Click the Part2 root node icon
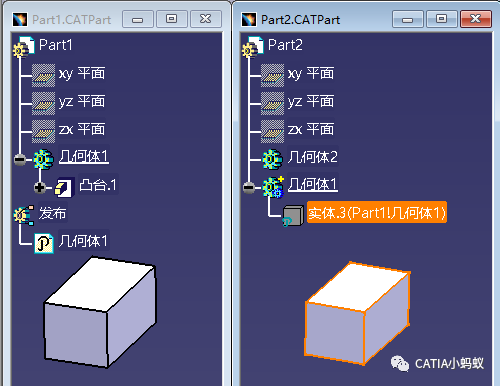Viewport: 500px width, 386px height. [253, 47]
